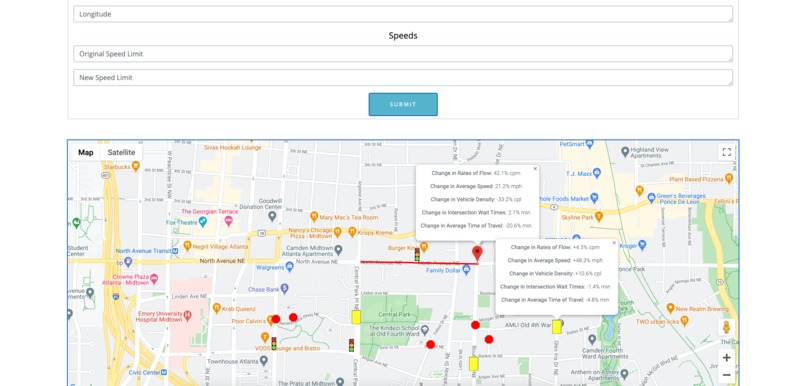Zoom in with the plus button
The height and width of the screenshot is (386, 806).
726,358
